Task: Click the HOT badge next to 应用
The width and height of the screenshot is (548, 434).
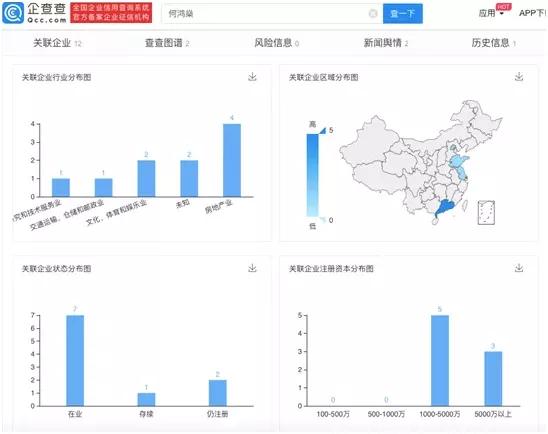Action: [503, 7]
